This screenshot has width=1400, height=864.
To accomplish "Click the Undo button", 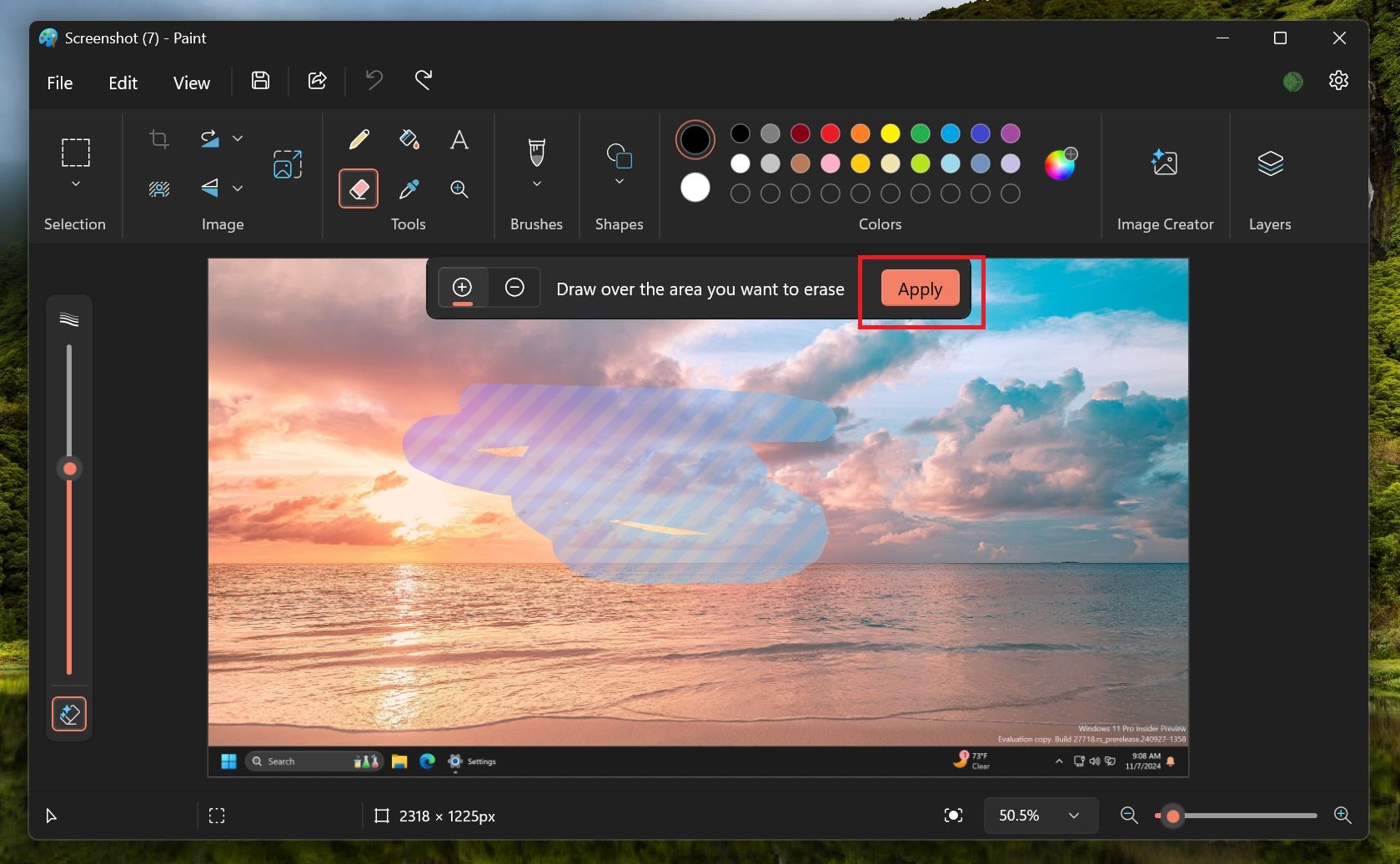I will (373, 80).
